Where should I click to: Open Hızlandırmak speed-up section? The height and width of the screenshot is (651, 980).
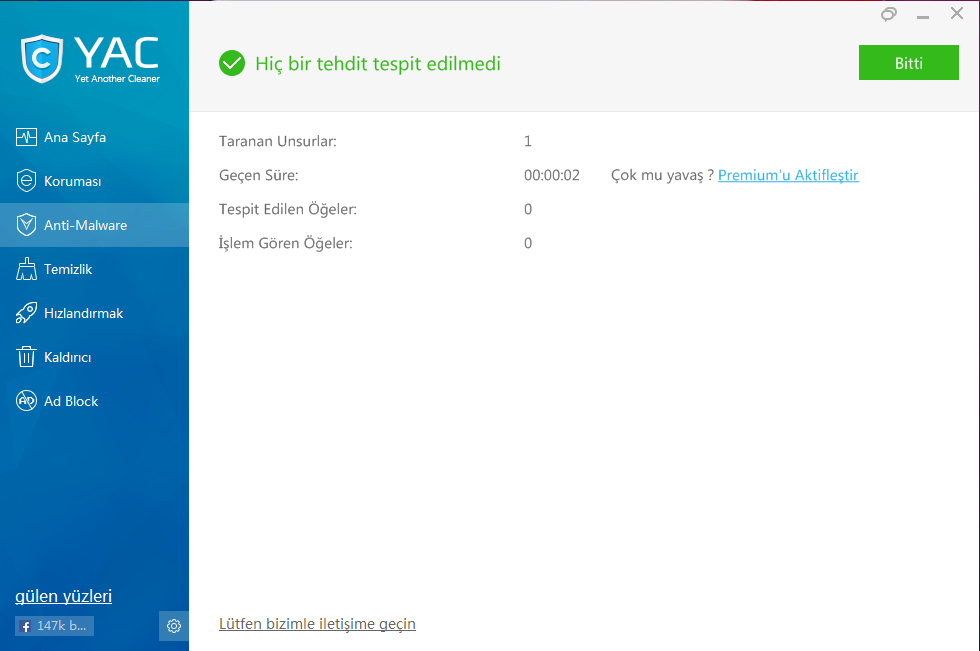pyautogui.click(x=94, y=313)
